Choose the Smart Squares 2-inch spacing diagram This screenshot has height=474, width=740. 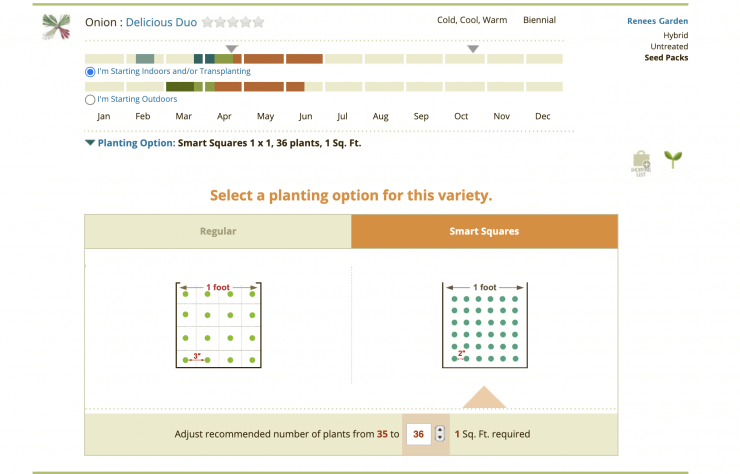[x=485, y=325]
